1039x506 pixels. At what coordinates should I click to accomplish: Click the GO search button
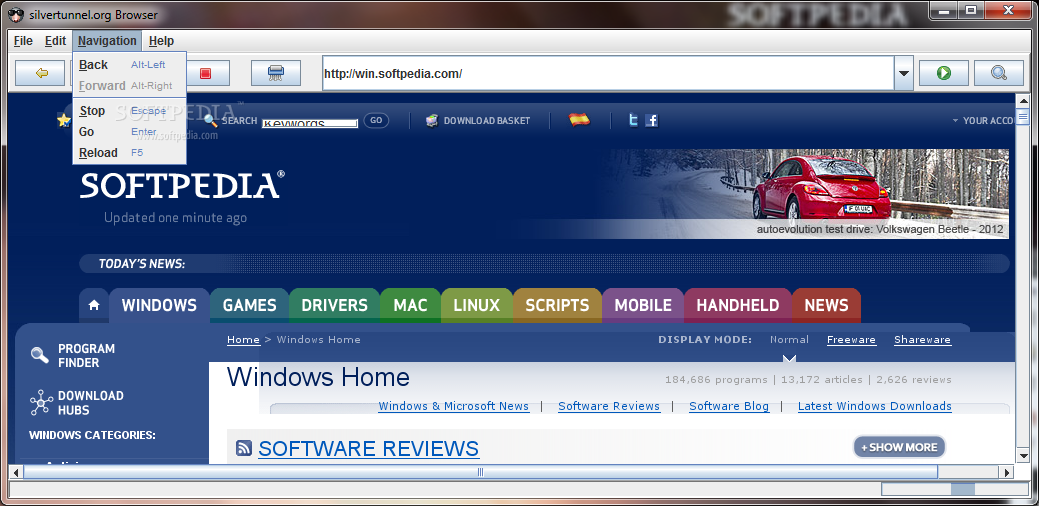pos(376,121)
